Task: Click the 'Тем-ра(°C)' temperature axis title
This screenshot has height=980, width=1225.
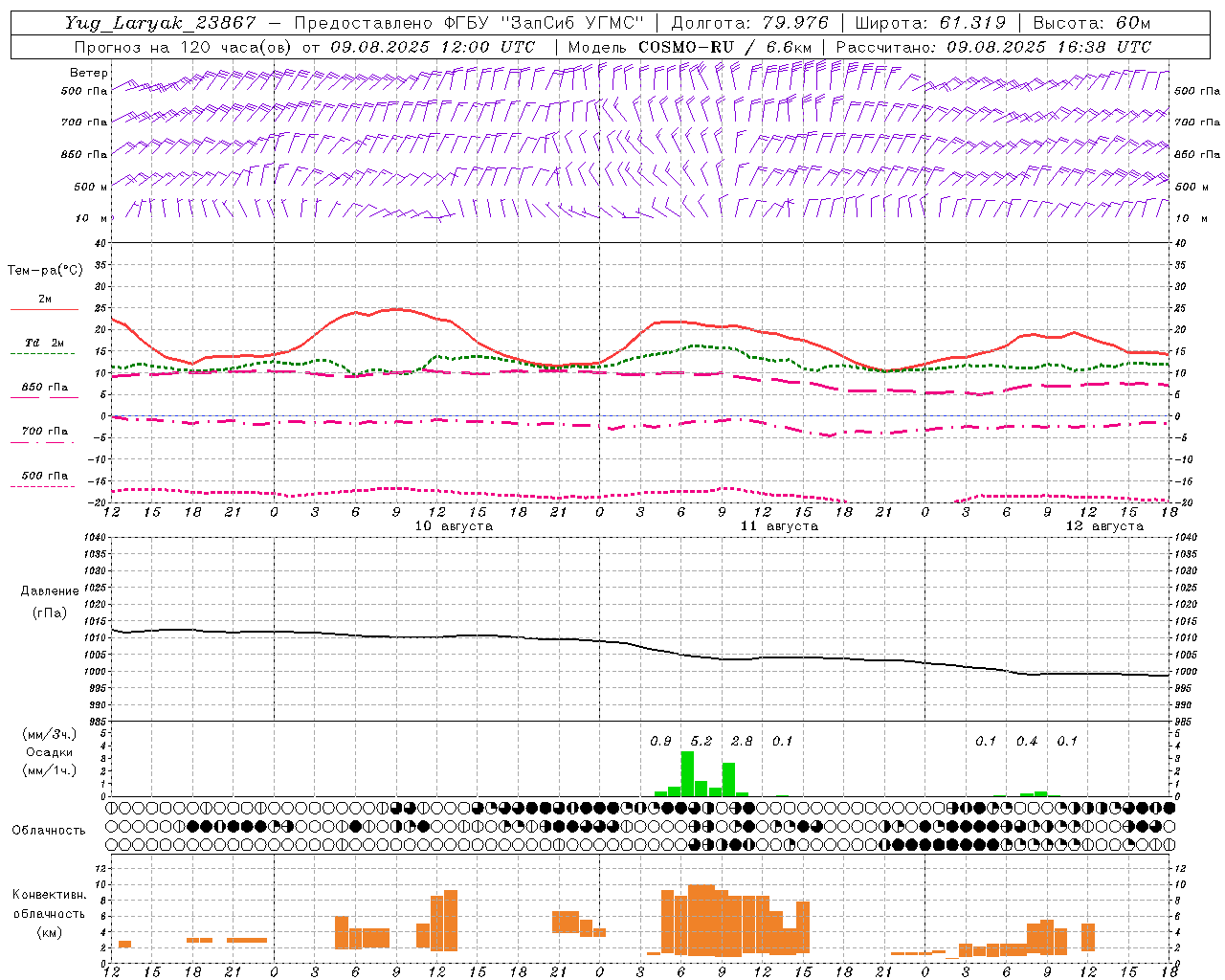Action: tap(45, 271)
